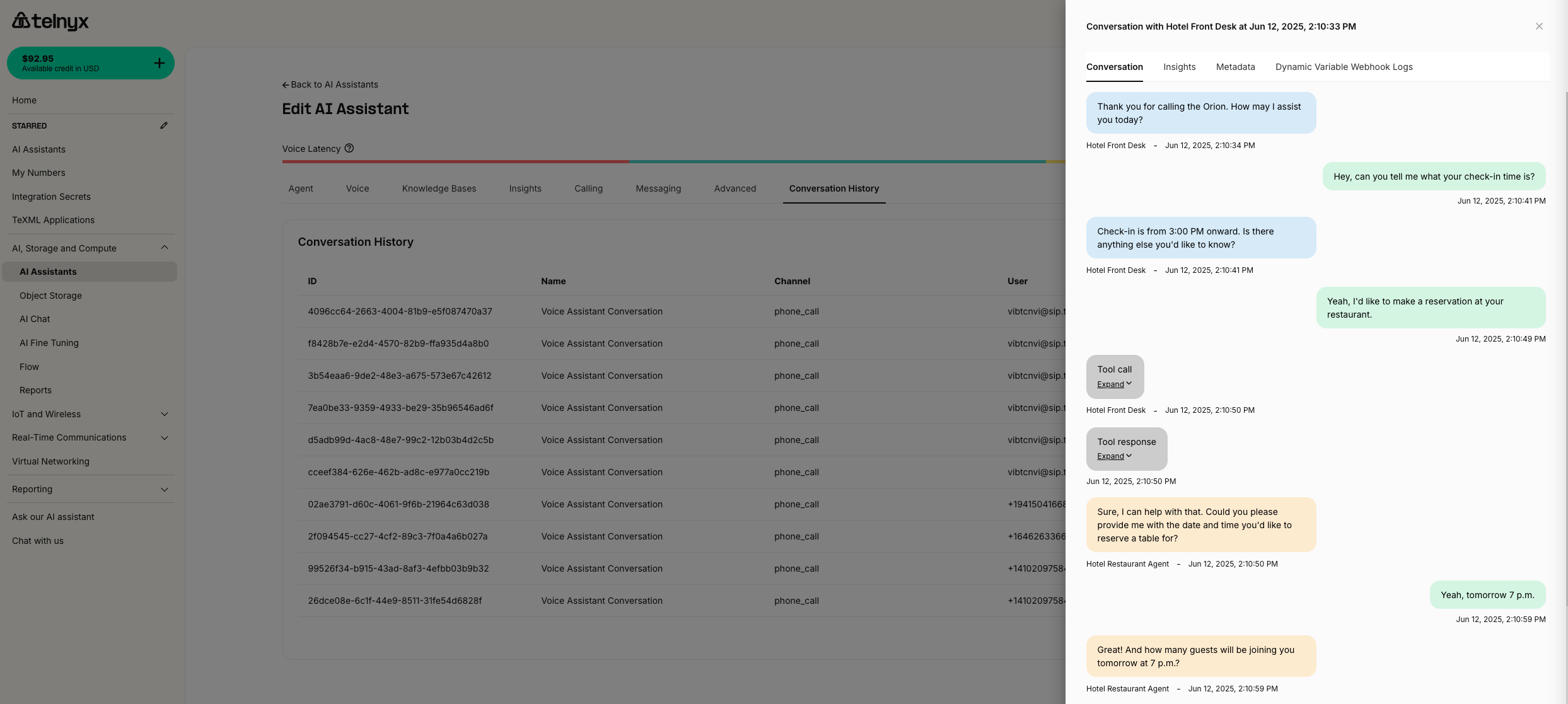
Task: Expand the Tool call details
Action: 1112,384
